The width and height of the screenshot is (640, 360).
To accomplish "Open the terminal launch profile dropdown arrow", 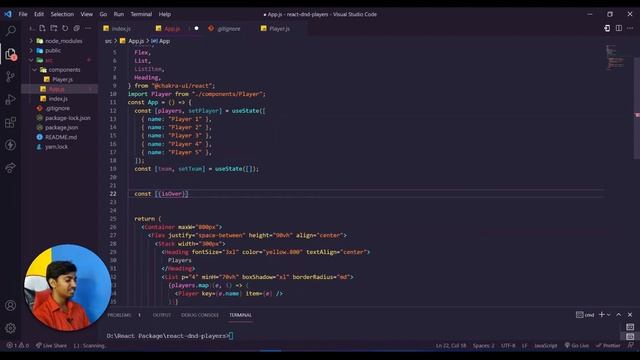I will pos(609,315).
